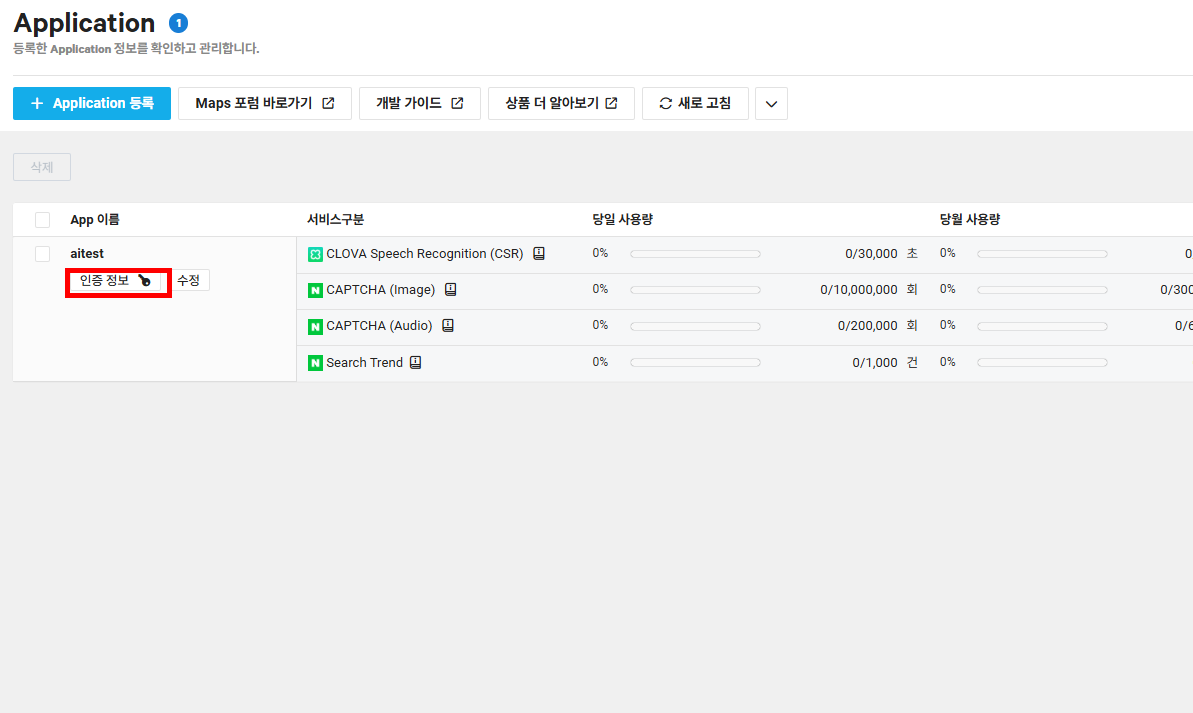Click the refresh icon in 새로 고침
1193x713 pixels.
coord(666,103)
